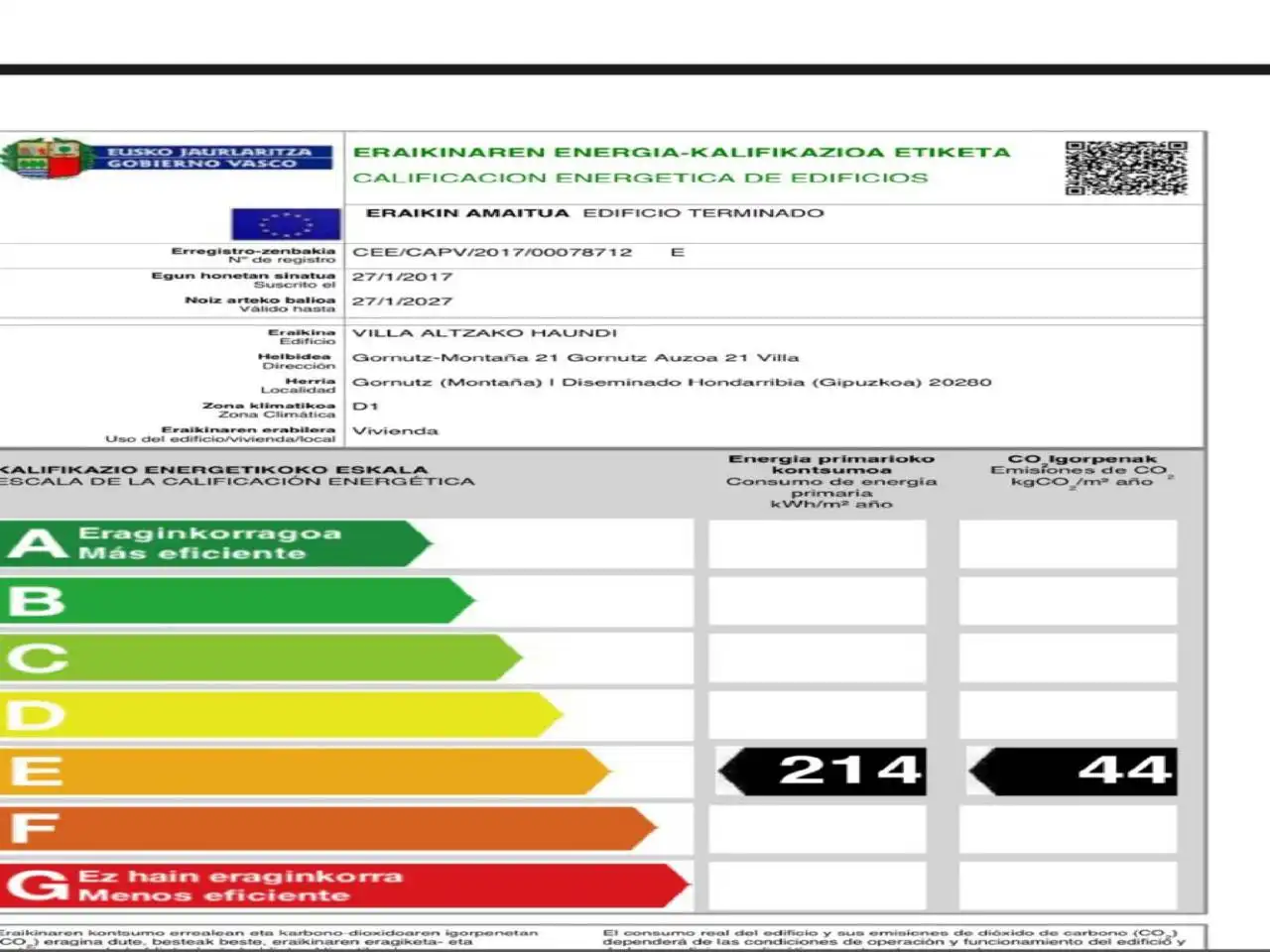Click the 'EDIFICIO TERMINADO' text
1270x952 pixels.
pyautogui.click(x=702, y=213)
